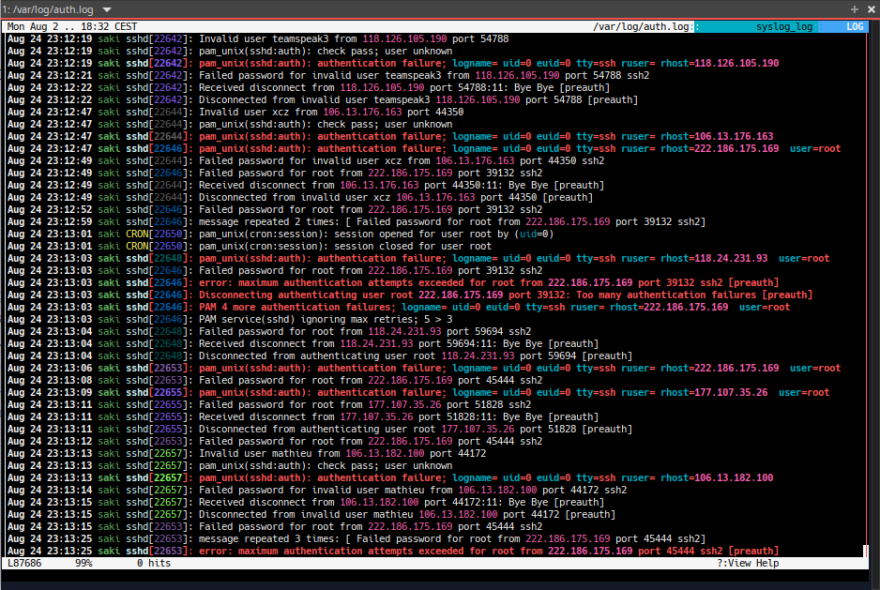This screenshot has width=880, height=590.
Task: Click the 'Mon Aug 2 .. 18:32 CEST' timestamp header
Action: point(72,26)
